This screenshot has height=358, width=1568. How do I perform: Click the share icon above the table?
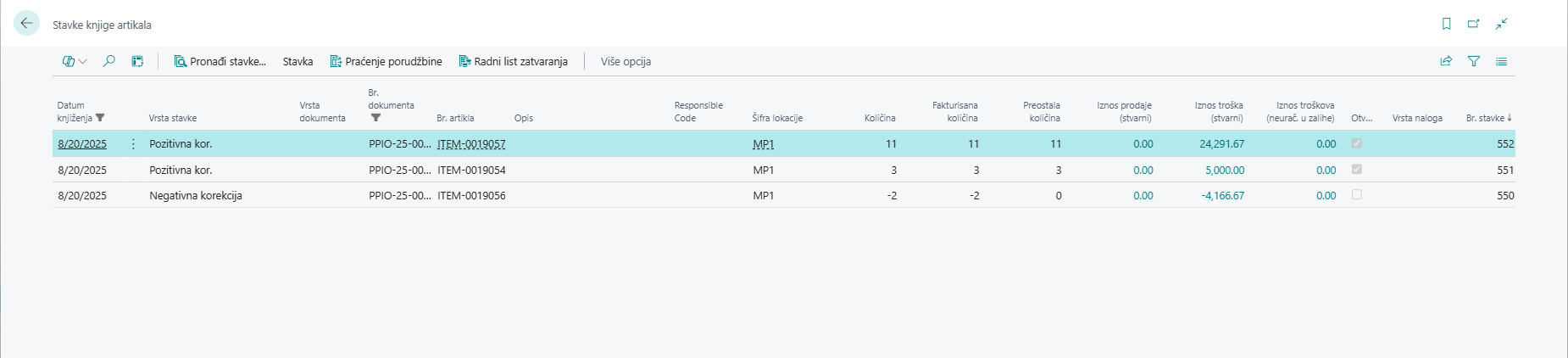coord(1445,61)
